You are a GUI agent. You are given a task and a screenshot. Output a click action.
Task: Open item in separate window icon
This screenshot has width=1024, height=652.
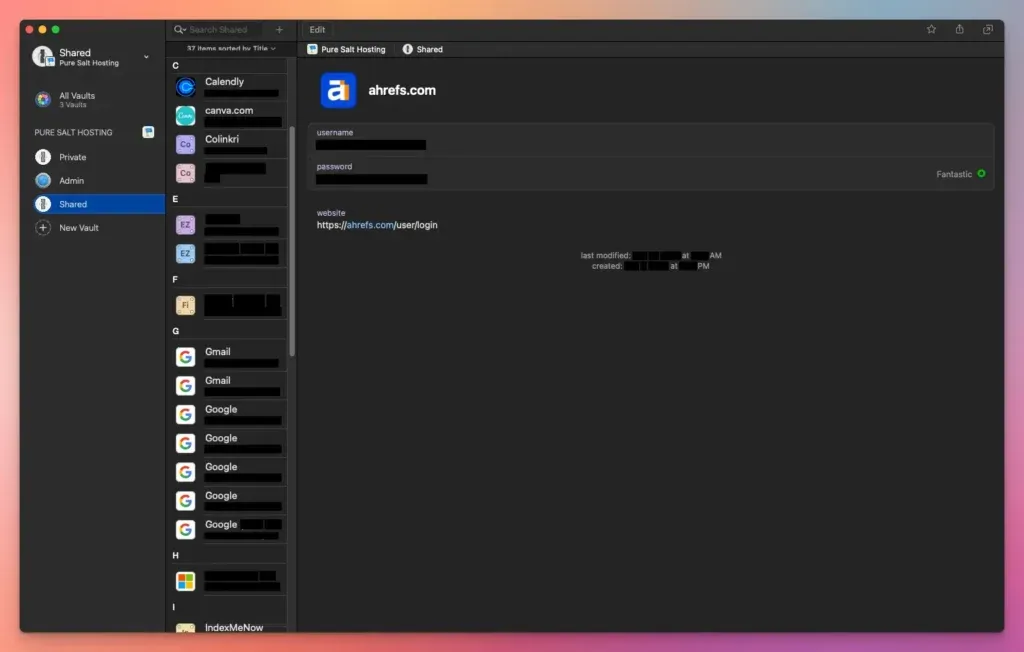988,30
